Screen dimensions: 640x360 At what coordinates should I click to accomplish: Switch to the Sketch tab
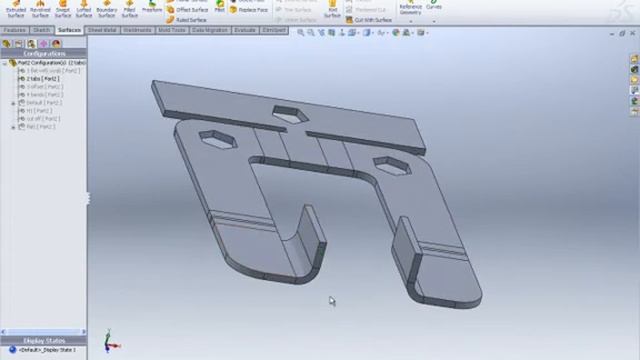coord(42,30)
